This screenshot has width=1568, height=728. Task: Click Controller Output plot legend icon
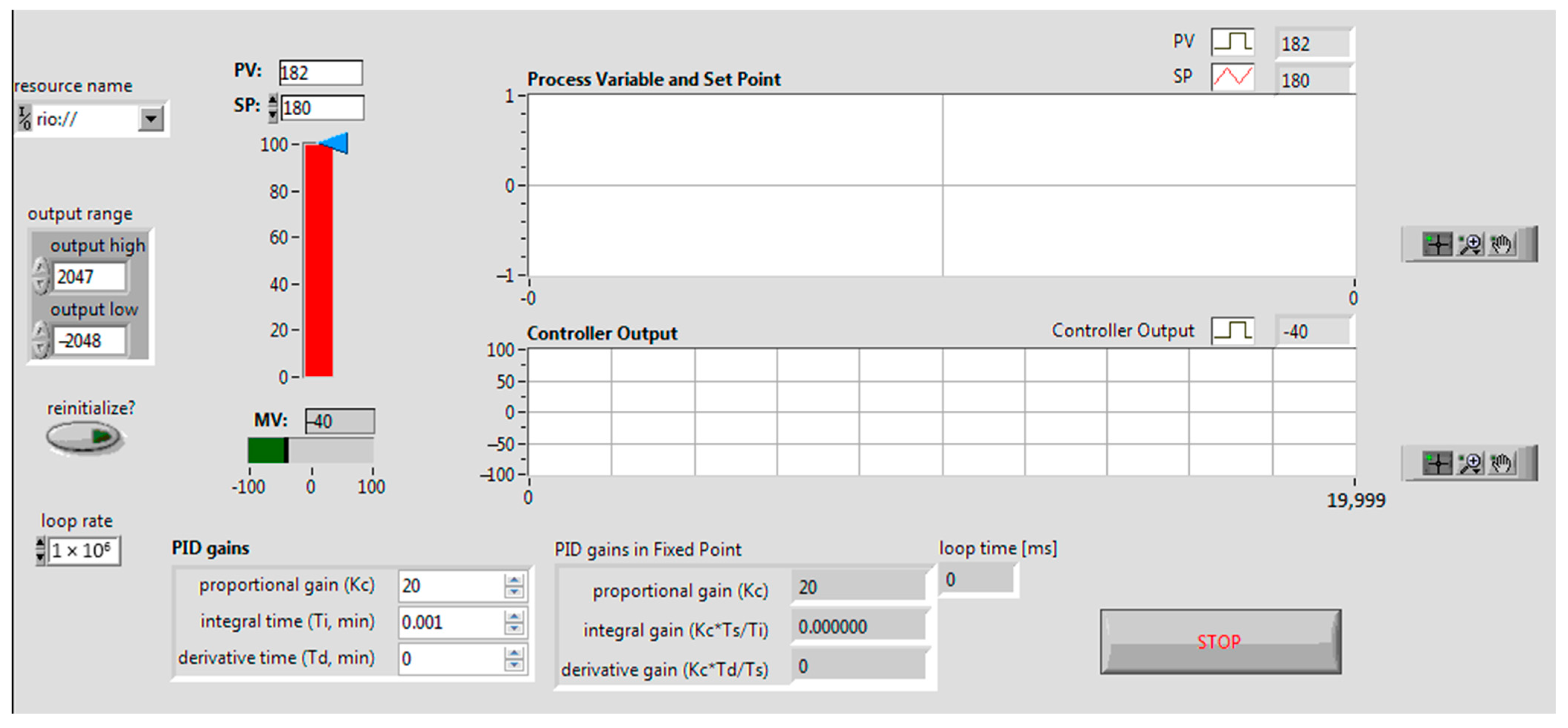(x=1232, y=331)
